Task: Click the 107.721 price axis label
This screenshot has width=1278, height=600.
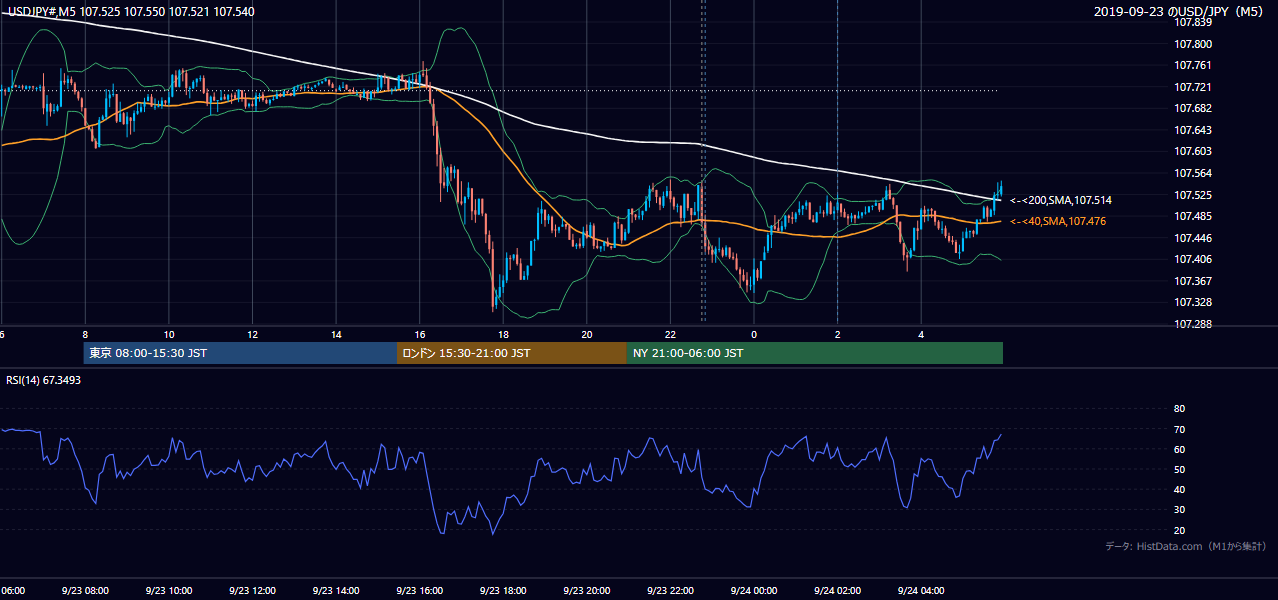Action: tap(1193, 87)
